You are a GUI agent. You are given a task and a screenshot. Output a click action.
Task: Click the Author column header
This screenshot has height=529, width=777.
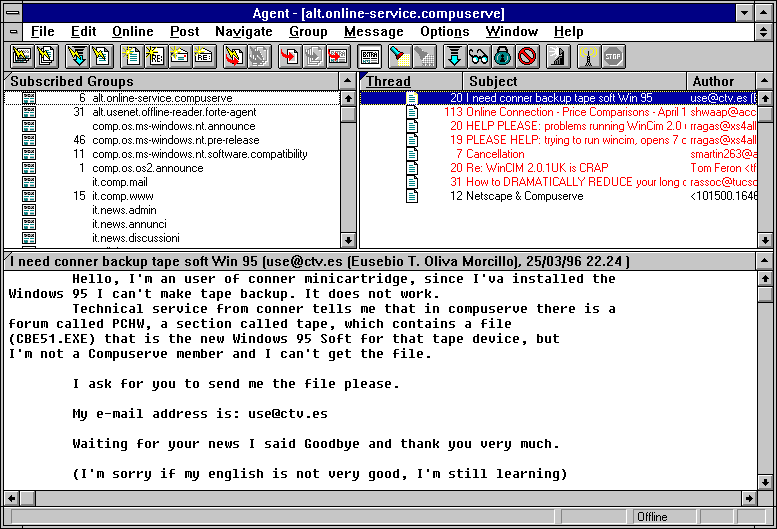713,81
